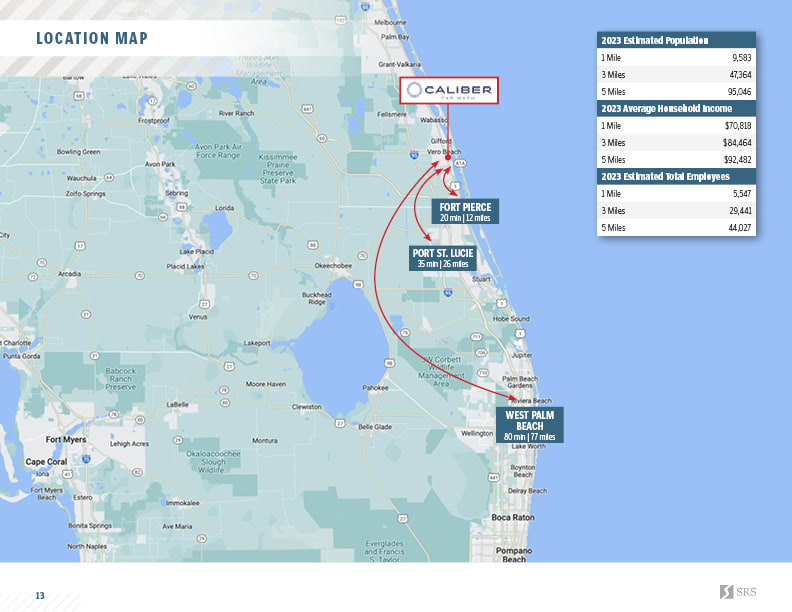Viewport: 792px width, 612px height.
Task: Select the 1 mile population value 9,583
Action: [741, 58]
